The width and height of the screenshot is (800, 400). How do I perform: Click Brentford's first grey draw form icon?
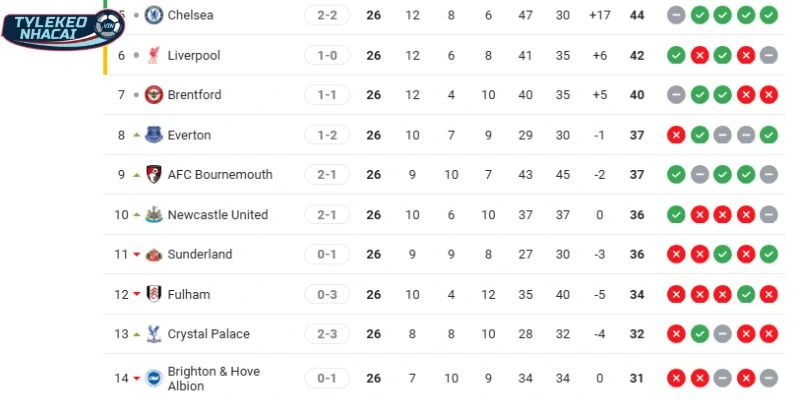(x=676, y=95)
